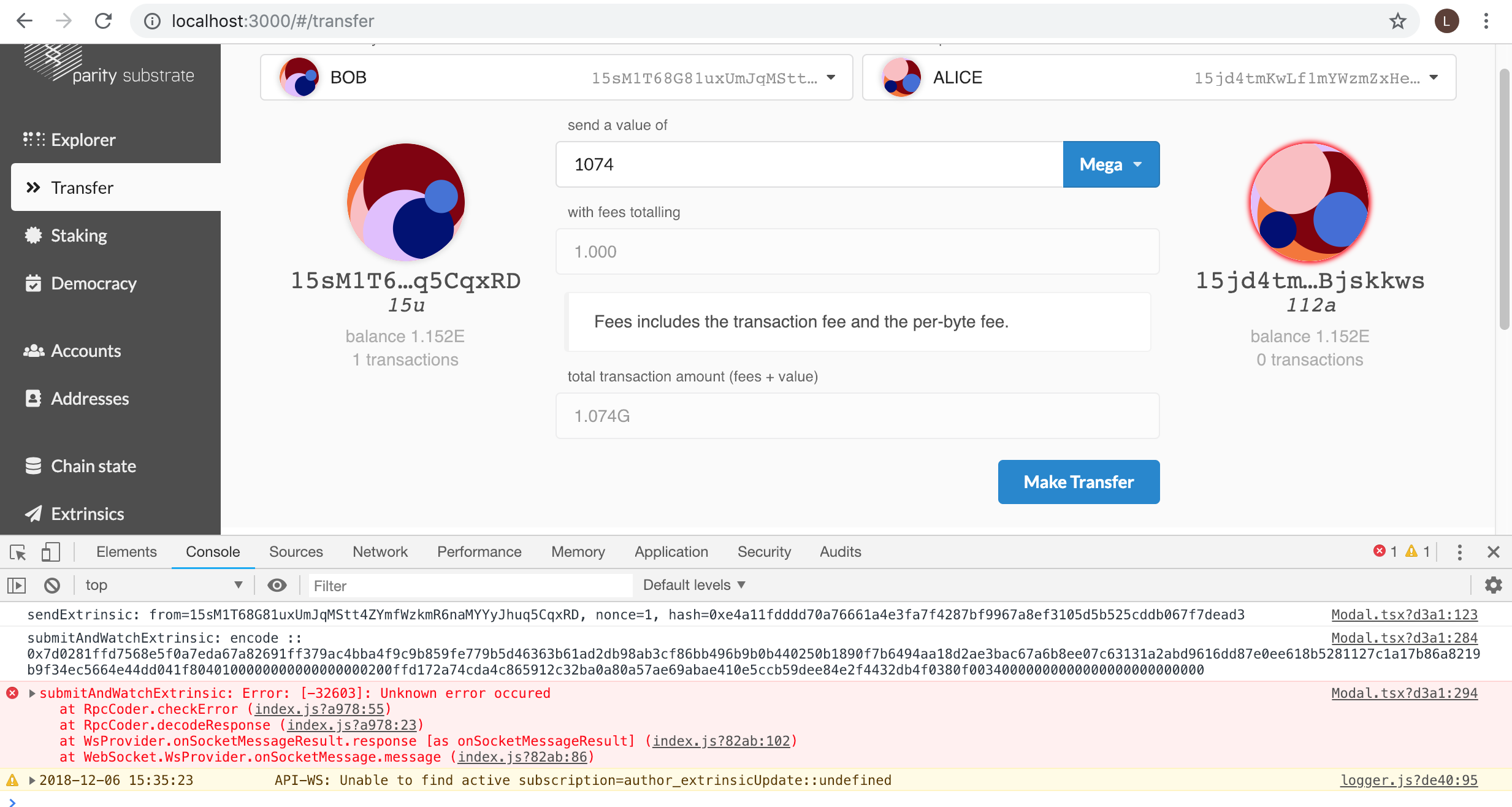
Task: Open the Mega unit dropdown
Action: pos(1111,164)
